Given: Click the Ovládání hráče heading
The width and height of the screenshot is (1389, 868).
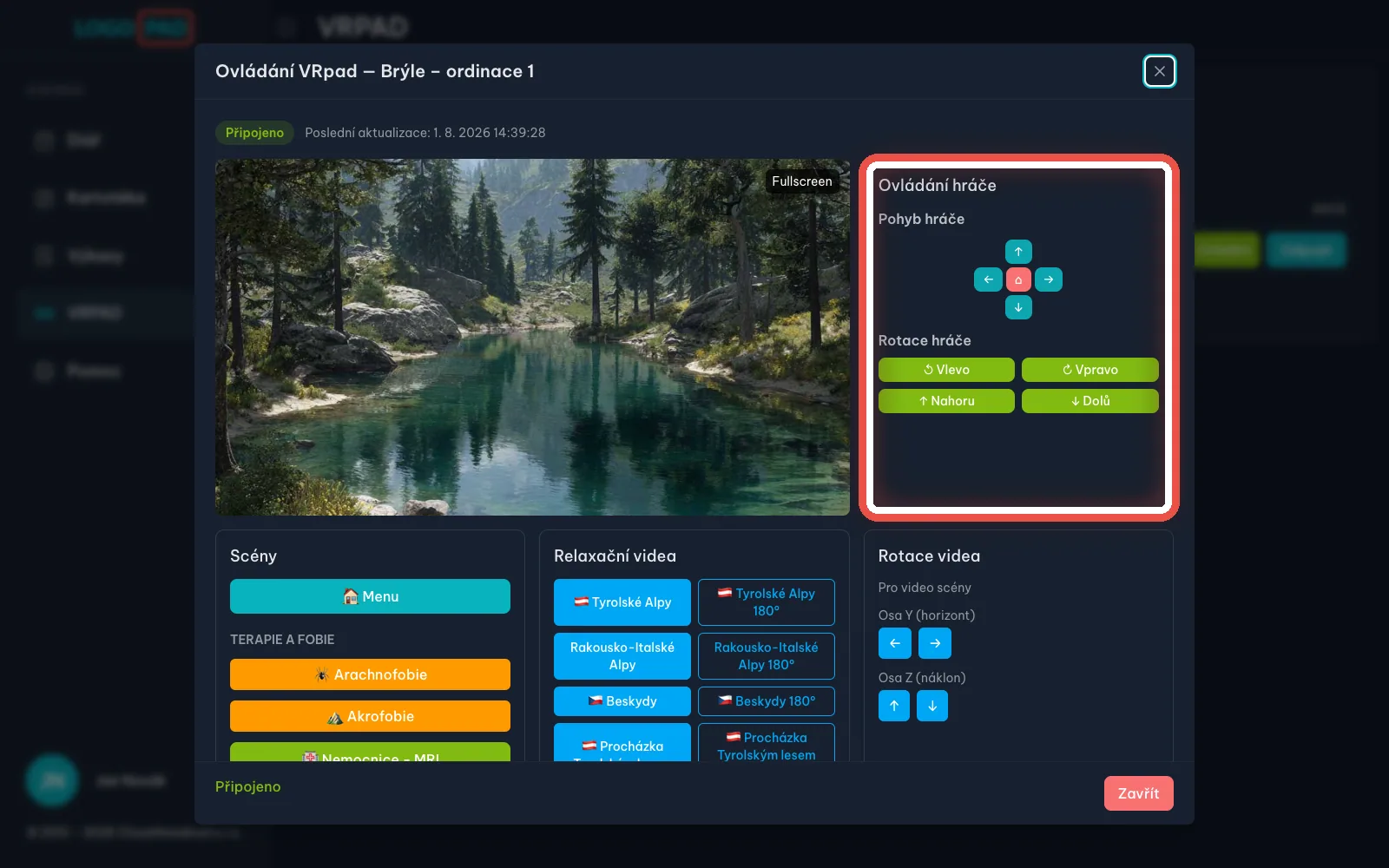Looking at the screenshot, I should point(938,185).
